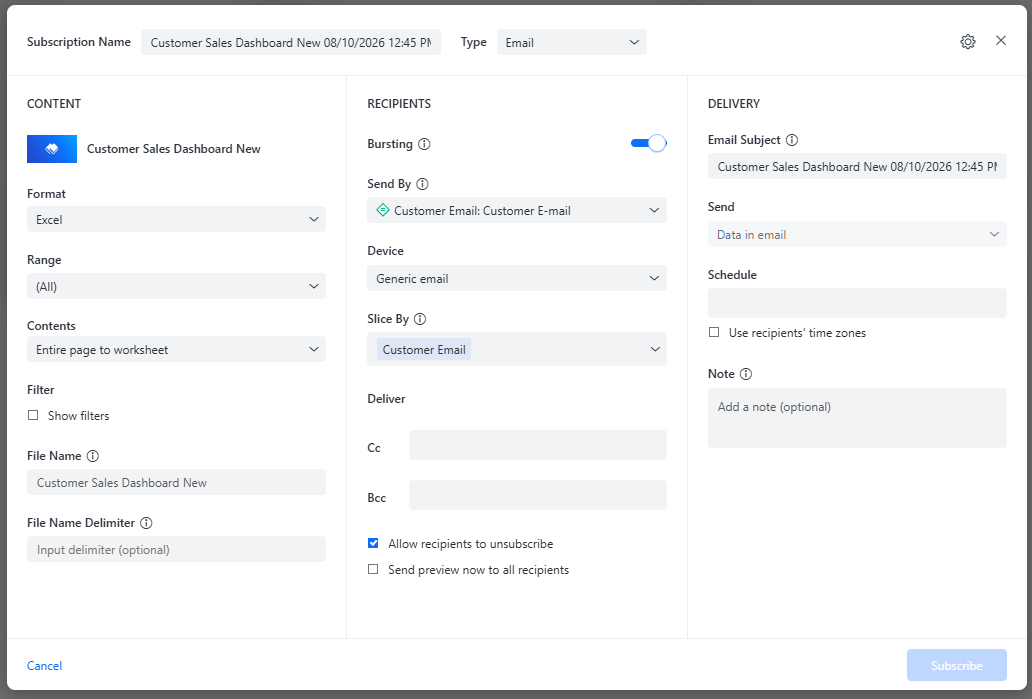Click the Add a note text area

click(857, 418)
